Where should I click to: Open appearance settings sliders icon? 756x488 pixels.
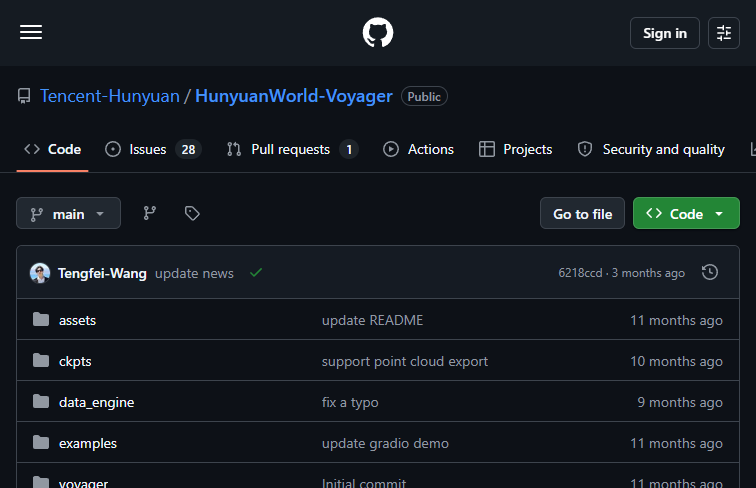click(724, 33)
